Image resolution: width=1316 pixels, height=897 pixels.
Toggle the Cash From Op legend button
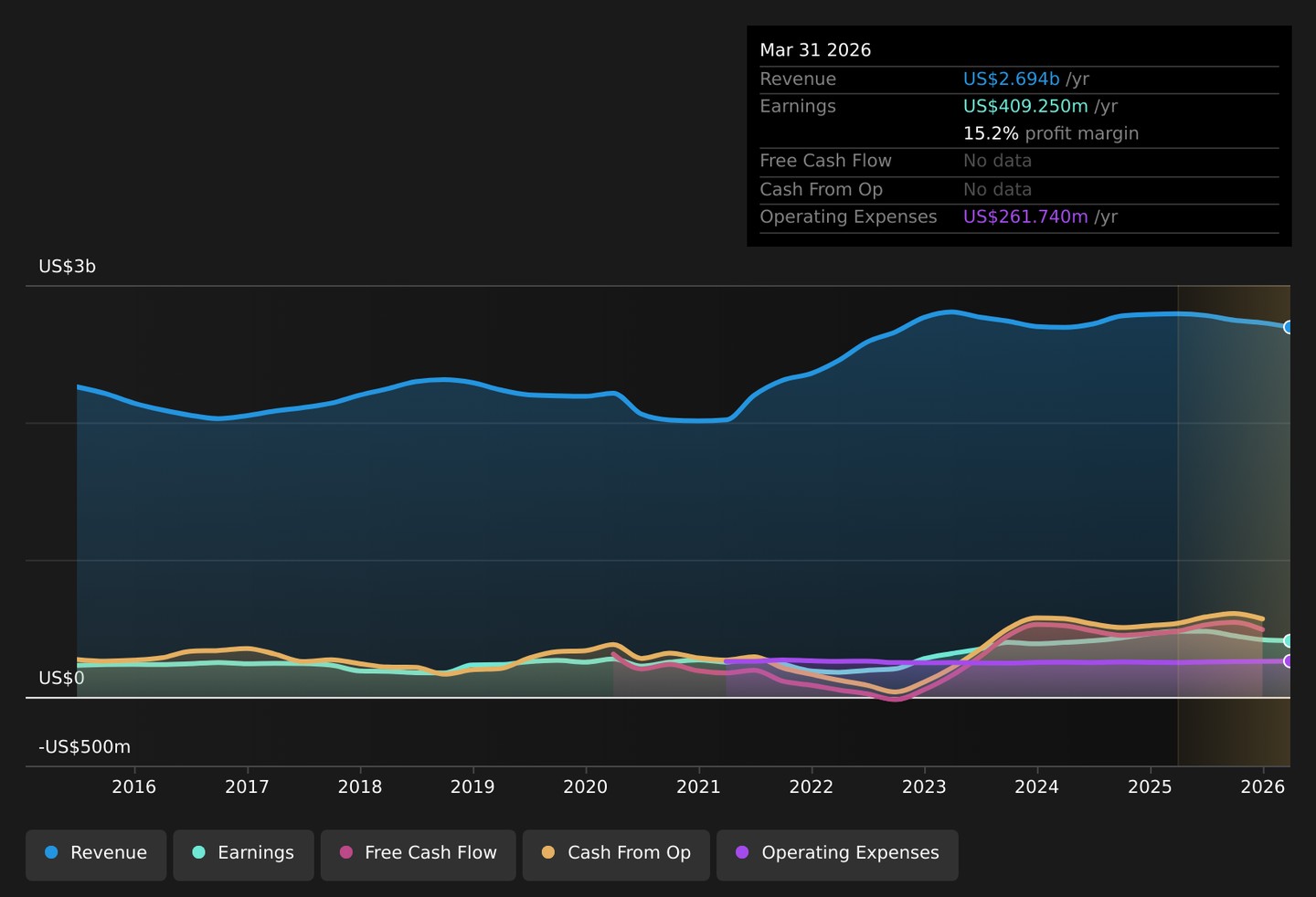[x=616, y=855]
